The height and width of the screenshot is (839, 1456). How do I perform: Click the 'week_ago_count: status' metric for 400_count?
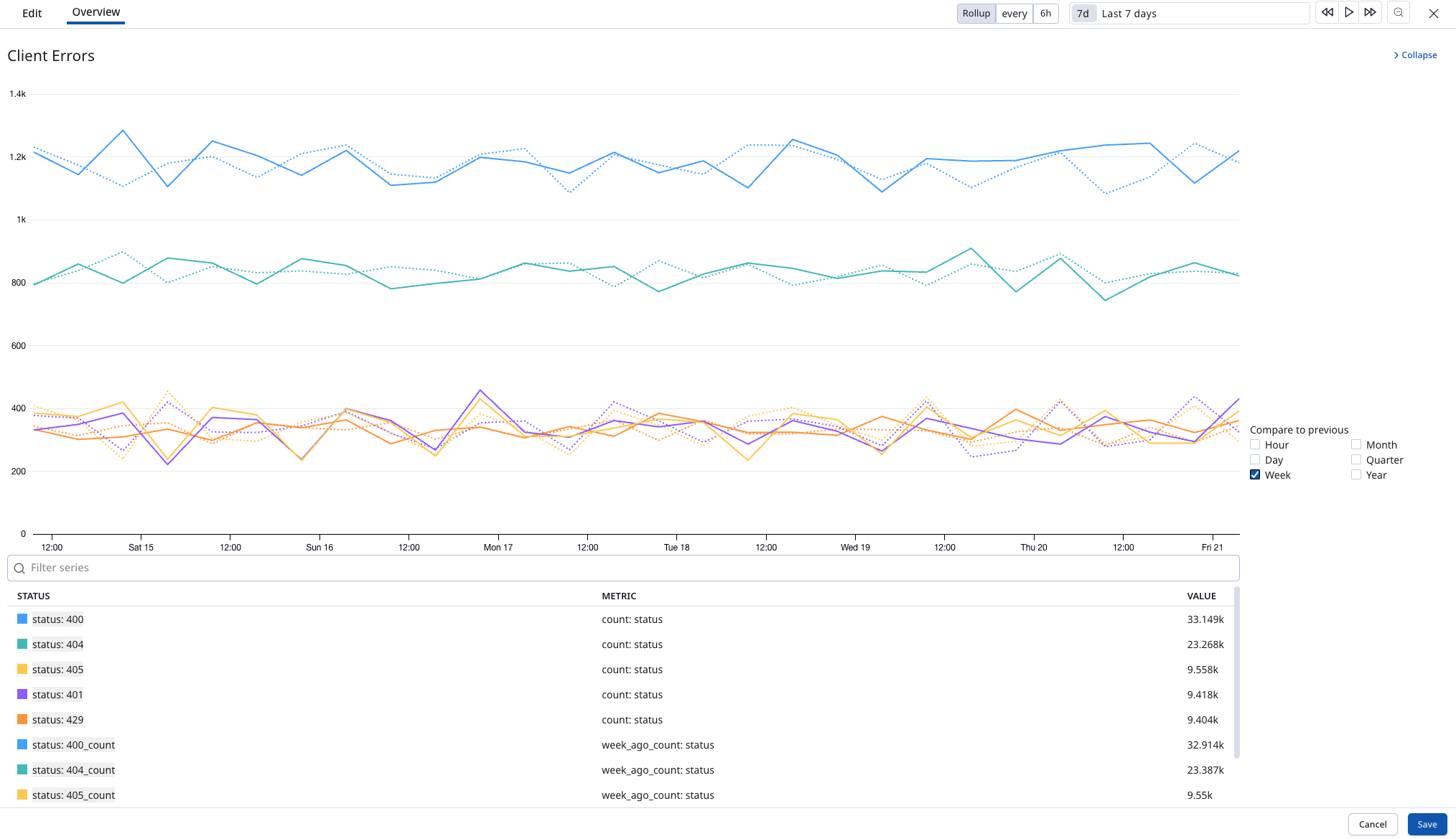658,745
